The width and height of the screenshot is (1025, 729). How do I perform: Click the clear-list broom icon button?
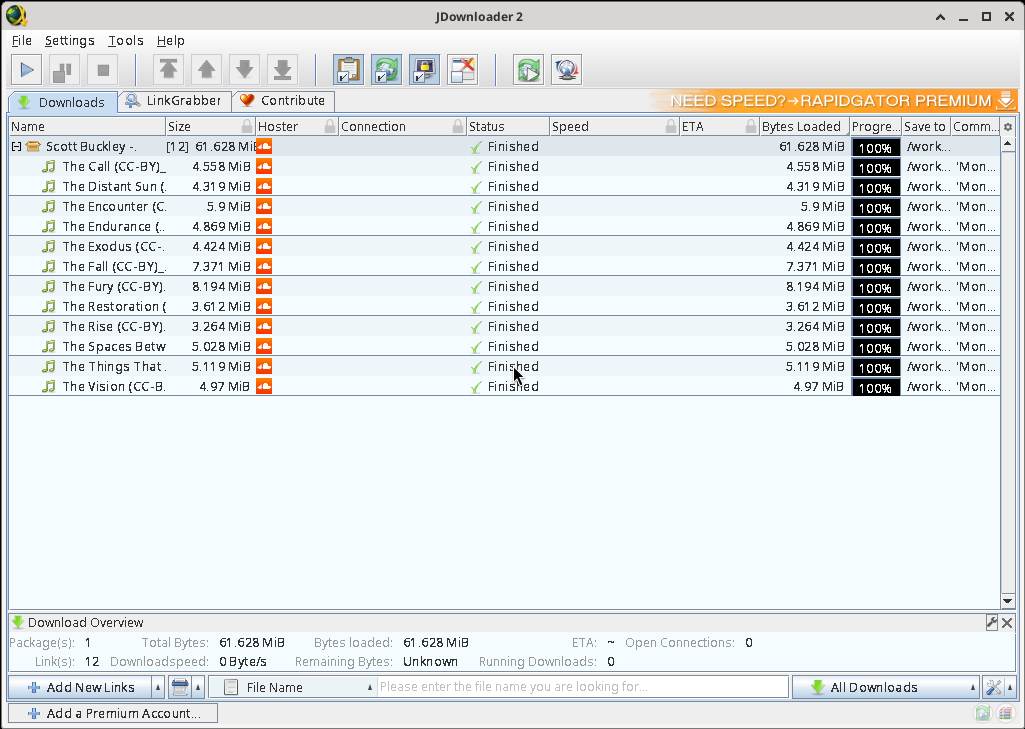pos(180,687)
